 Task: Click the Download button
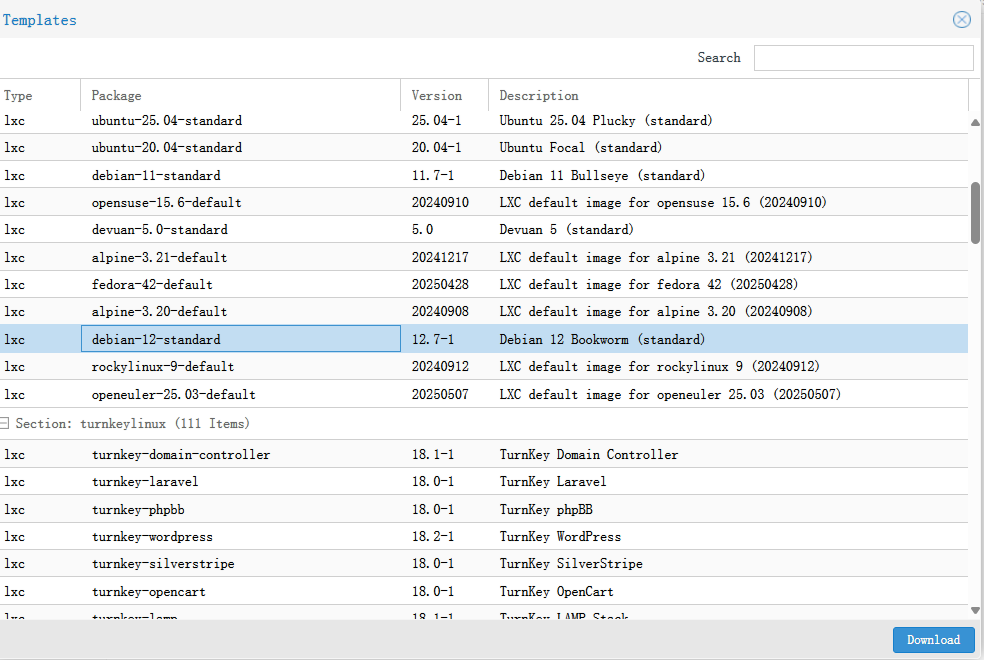click(x=933, y=640)
